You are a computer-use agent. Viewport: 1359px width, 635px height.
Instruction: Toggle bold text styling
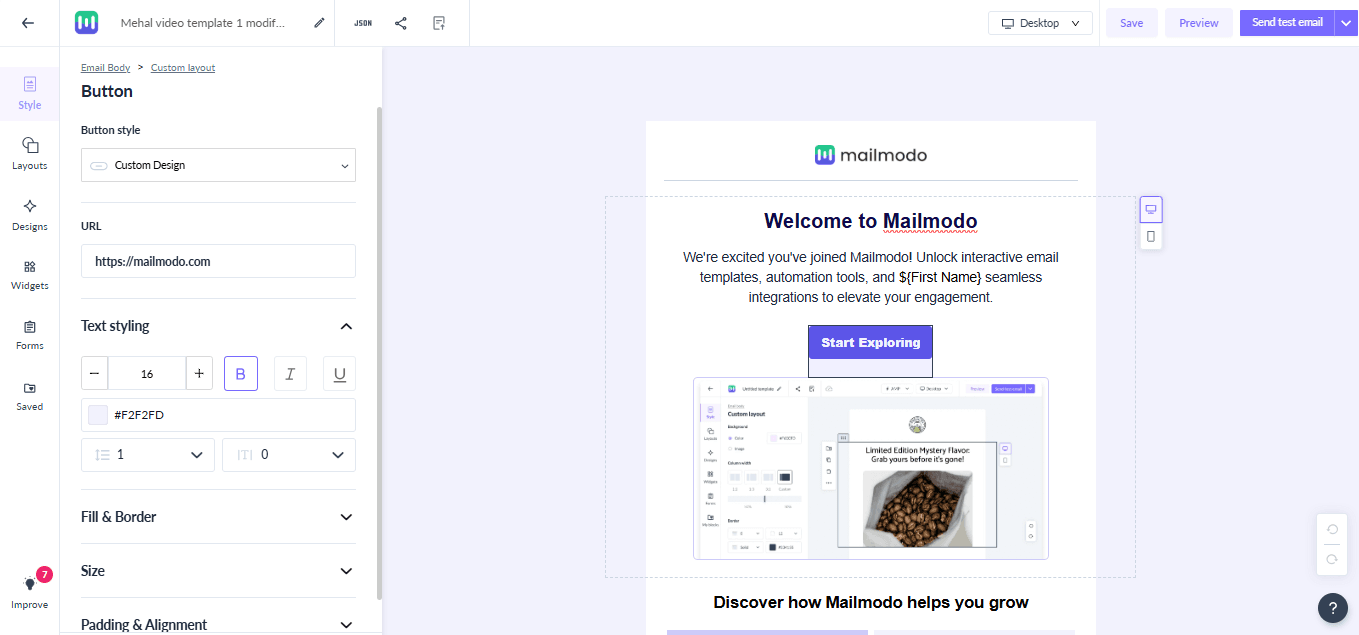pyautogui.click(x=240, y=373)
